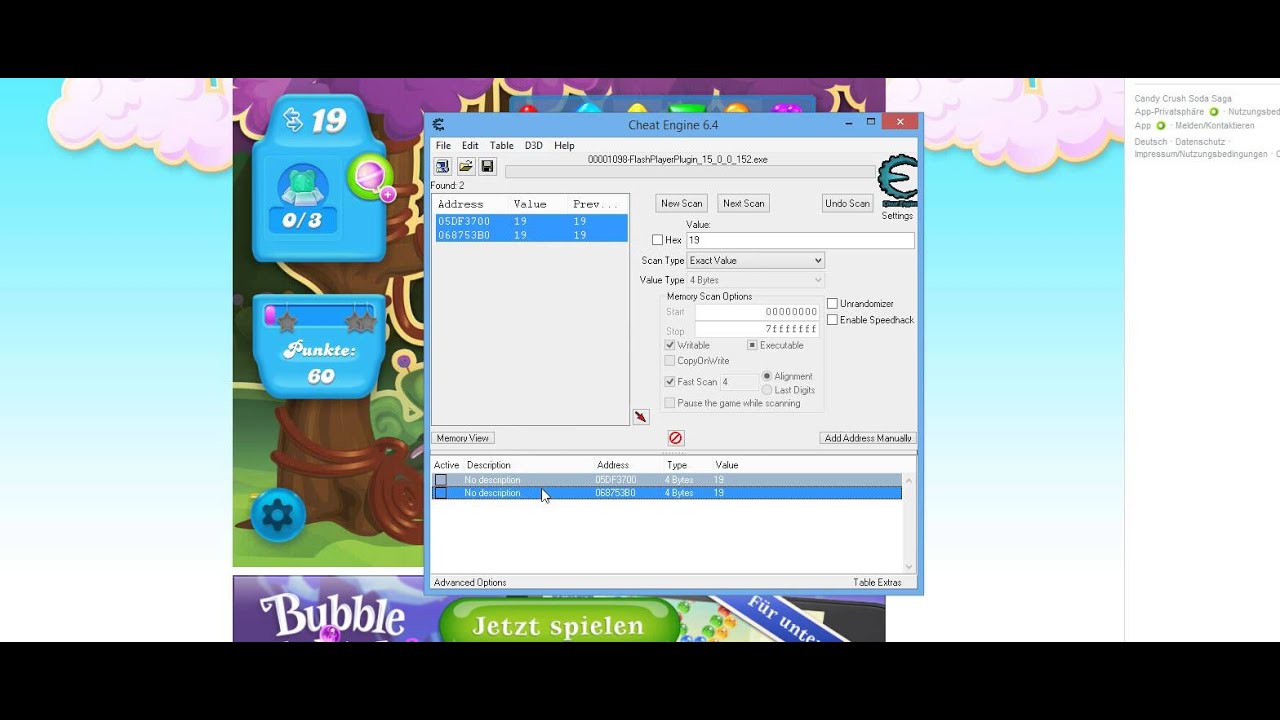Select found address 05DF3700 in results
The height and width of the screenshot is (720, 1280).
point(530,221)
